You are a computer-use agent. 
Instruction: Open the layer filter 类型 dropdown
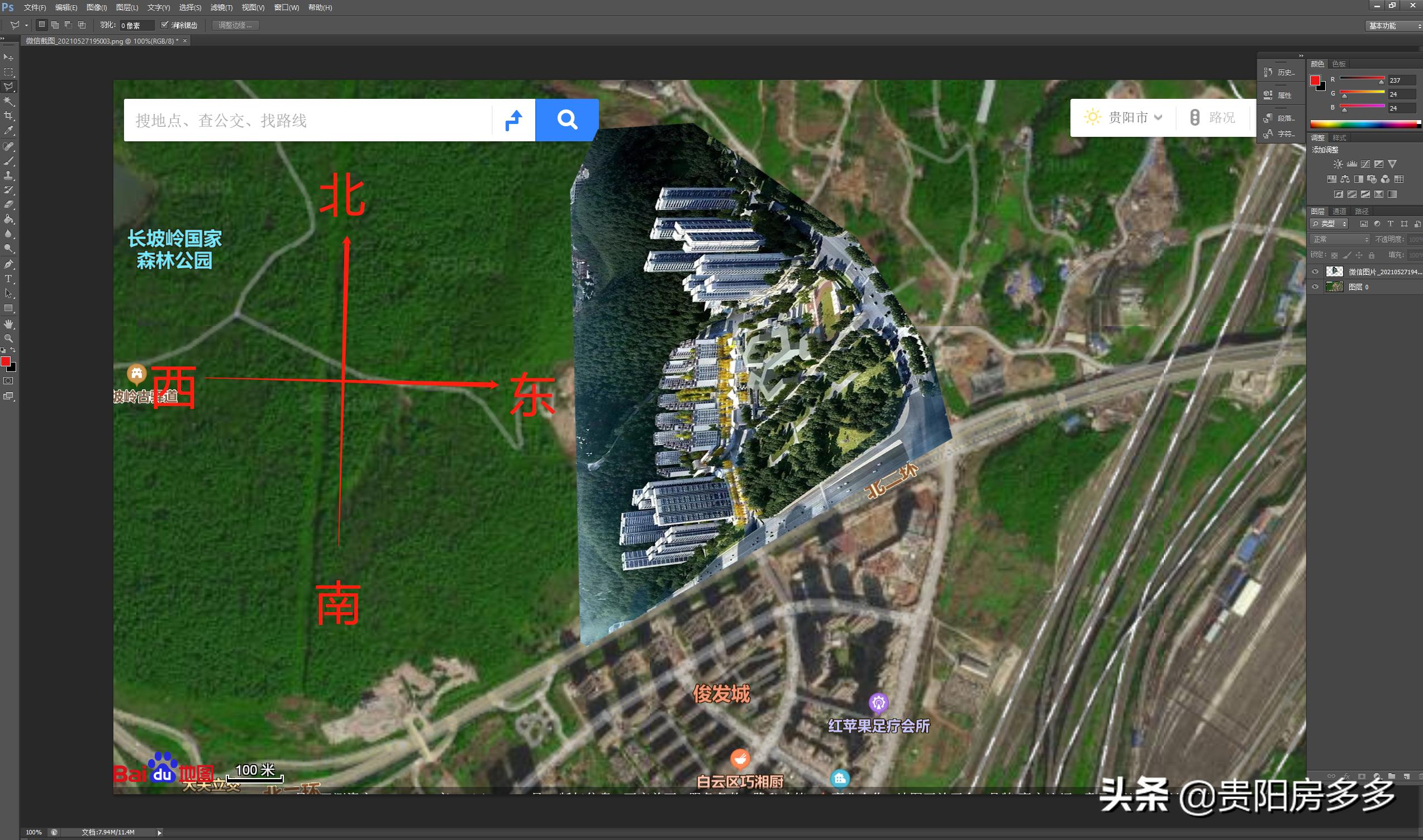click(x=1329, y=224)
